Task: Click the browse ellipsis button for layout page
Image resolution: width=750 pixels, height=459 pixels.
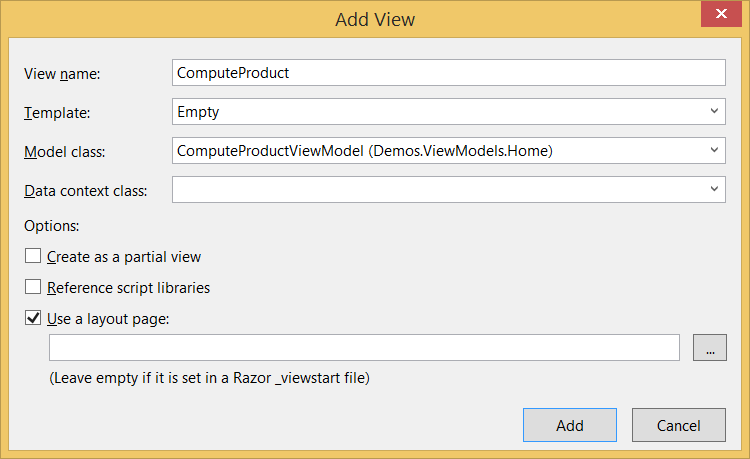Action: click(709, 348)
